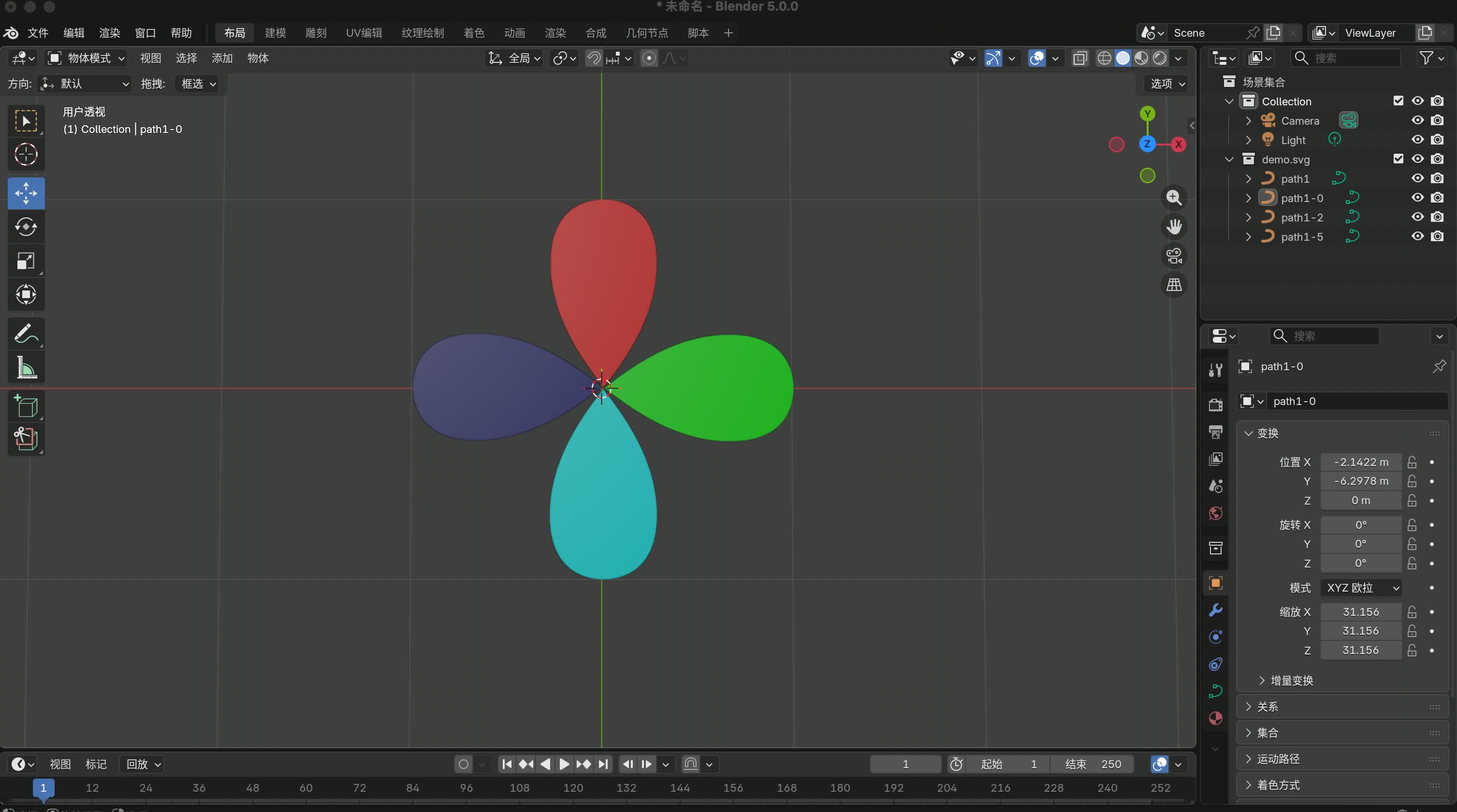The height and width of the screenshot is (812, 1457).
Task: Open the Modifiers wrench tab
Action: coord(1215,610)
